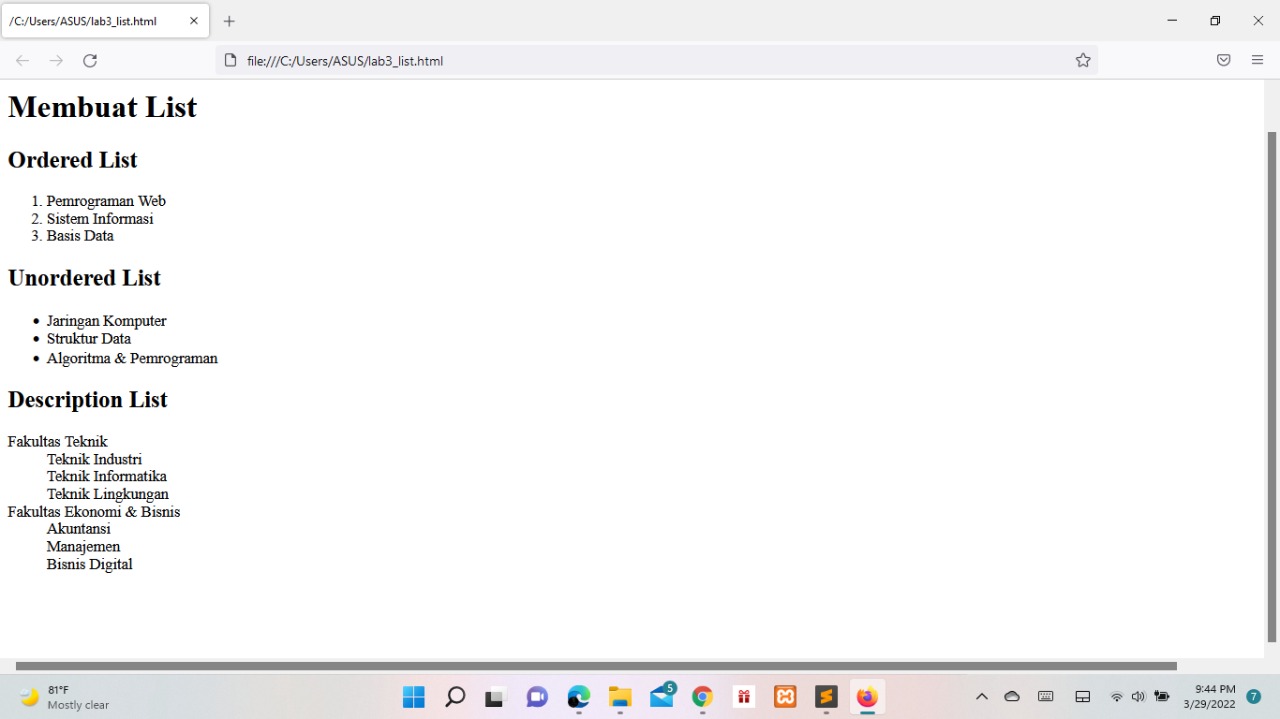Open the Mail app with badge
This screenshot has height=719, width=1280.
pyautogui.click(x=662, y=696)
